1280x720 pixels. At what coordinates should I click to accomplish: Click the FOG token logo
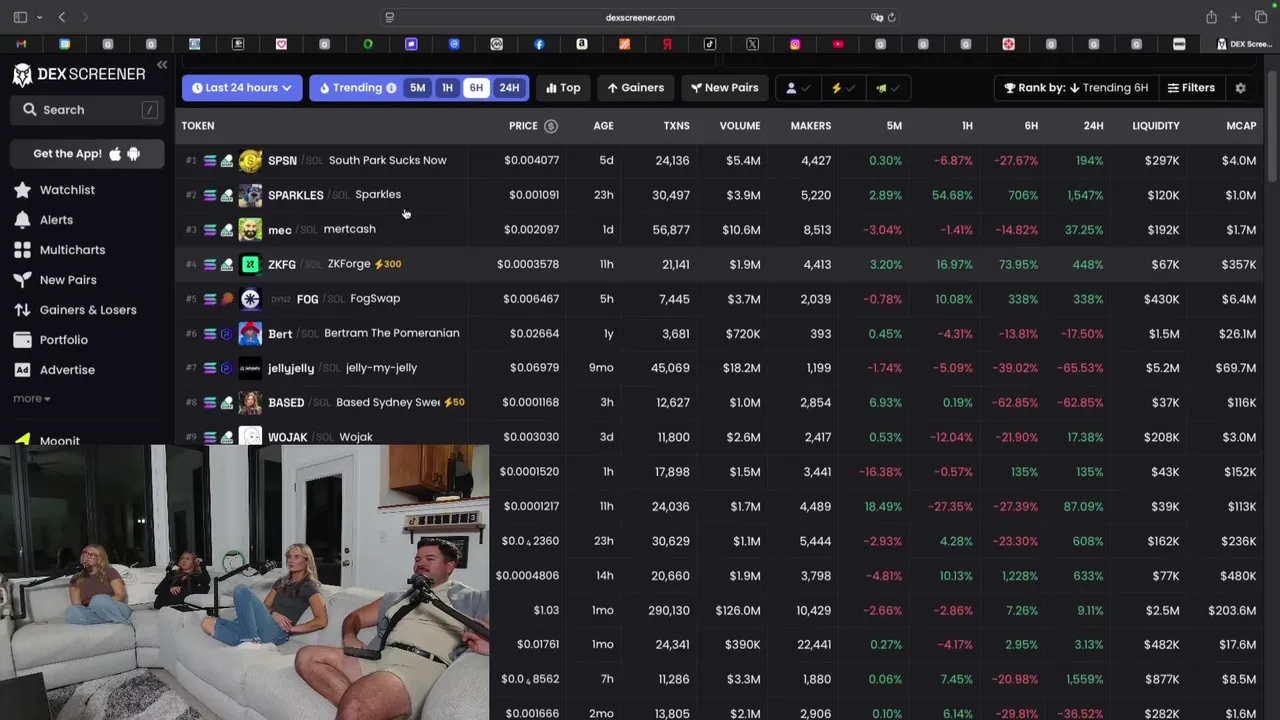pyautogui.click(x=250, y=299)
